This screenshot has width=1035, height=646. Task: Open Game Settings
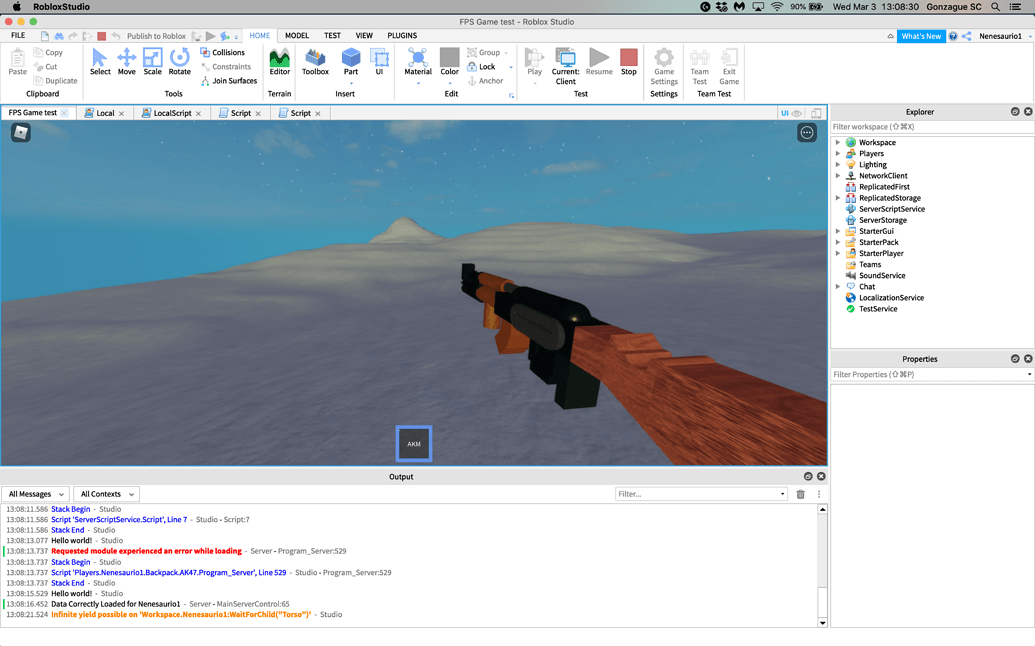pyautogui.click(x=664, y=66)
